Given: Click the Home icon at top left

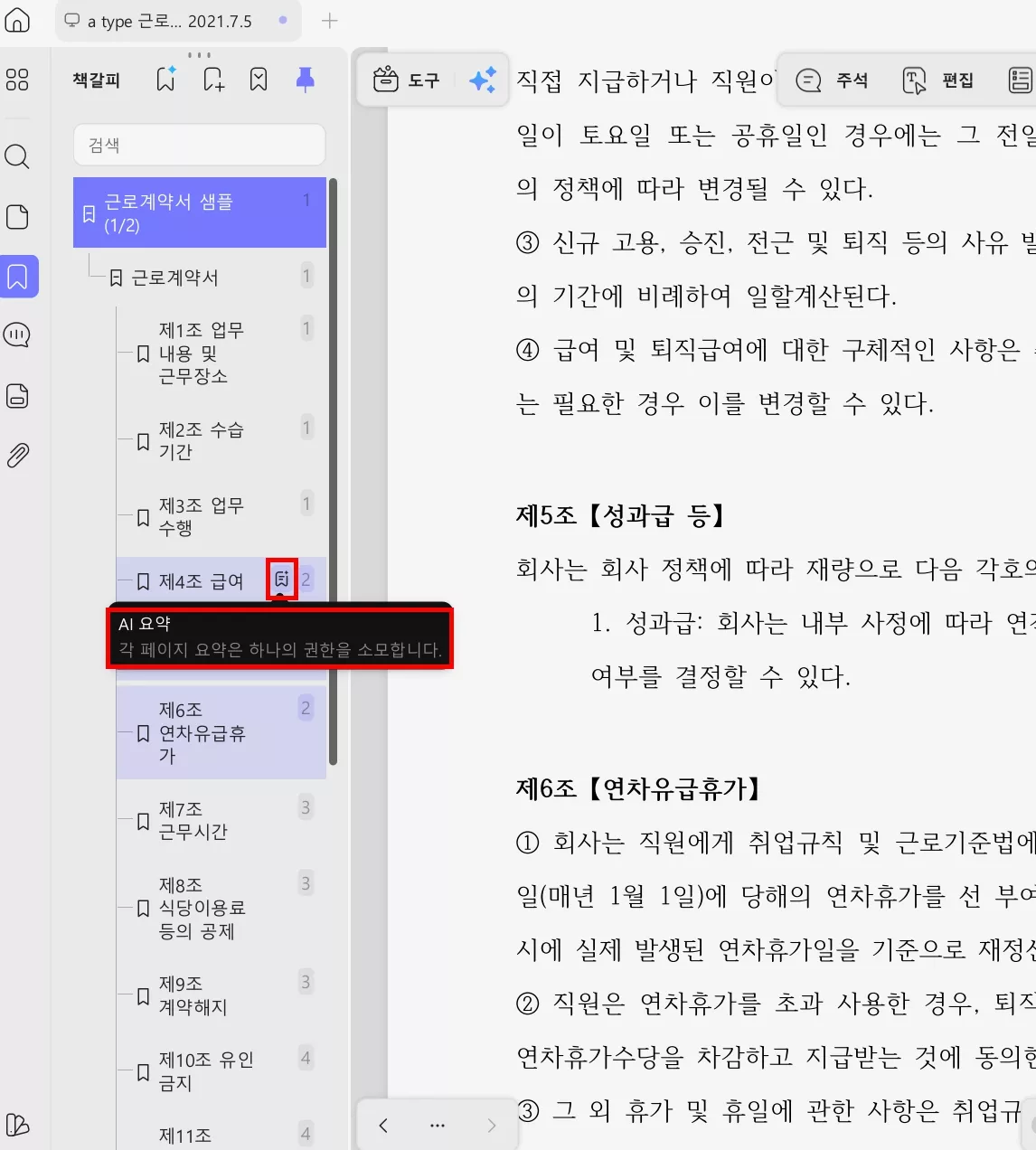Looking at the screenshot, I should click(x=18, y=22).
